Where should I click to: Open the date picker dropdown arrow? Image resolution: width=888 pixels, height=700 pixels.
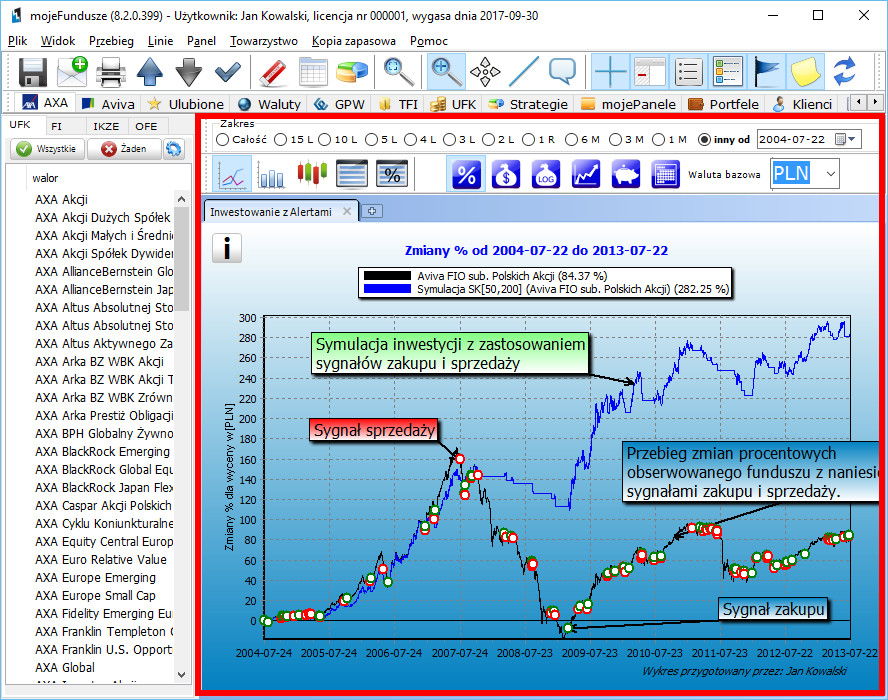point(852,139)
